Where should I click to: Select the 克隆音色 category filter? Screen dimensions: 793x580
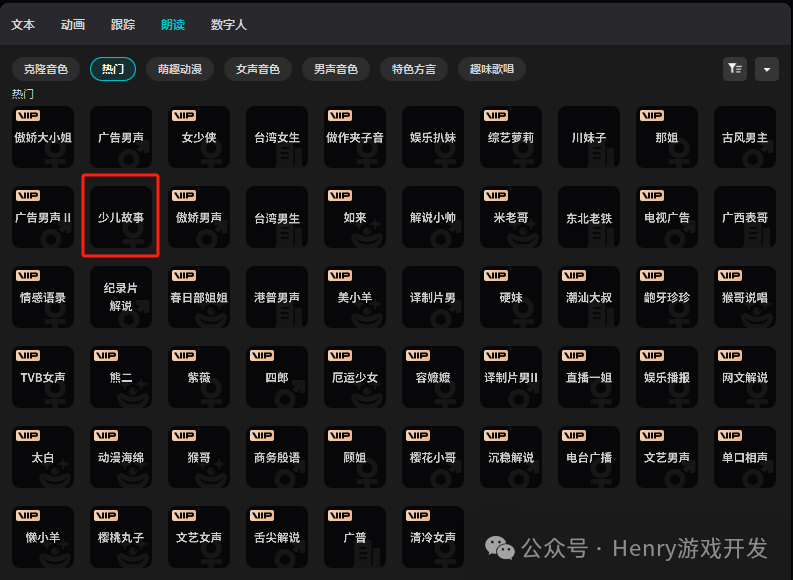coord(46,69)
